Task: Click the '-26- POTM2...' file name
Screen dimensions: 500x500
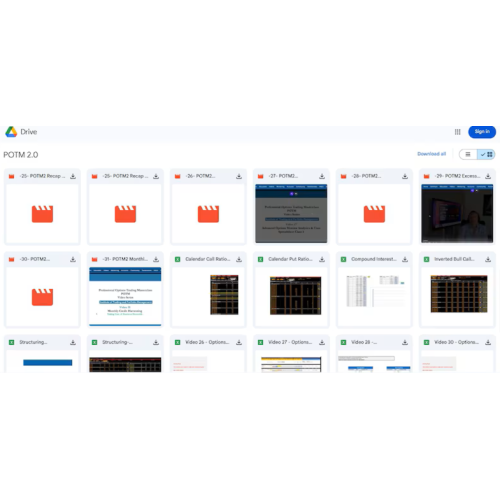Action: (200, 176)
